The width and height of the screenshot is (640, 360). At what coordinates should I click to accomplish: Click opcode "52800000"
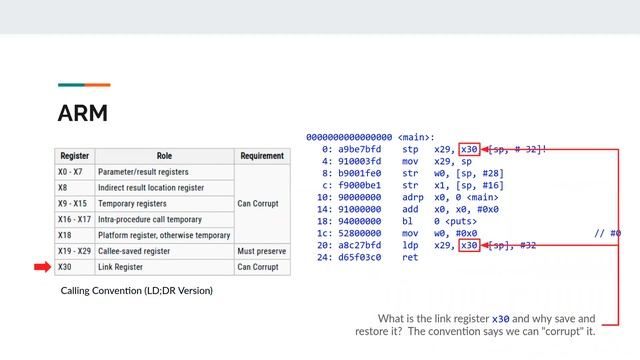coord(360,233)
